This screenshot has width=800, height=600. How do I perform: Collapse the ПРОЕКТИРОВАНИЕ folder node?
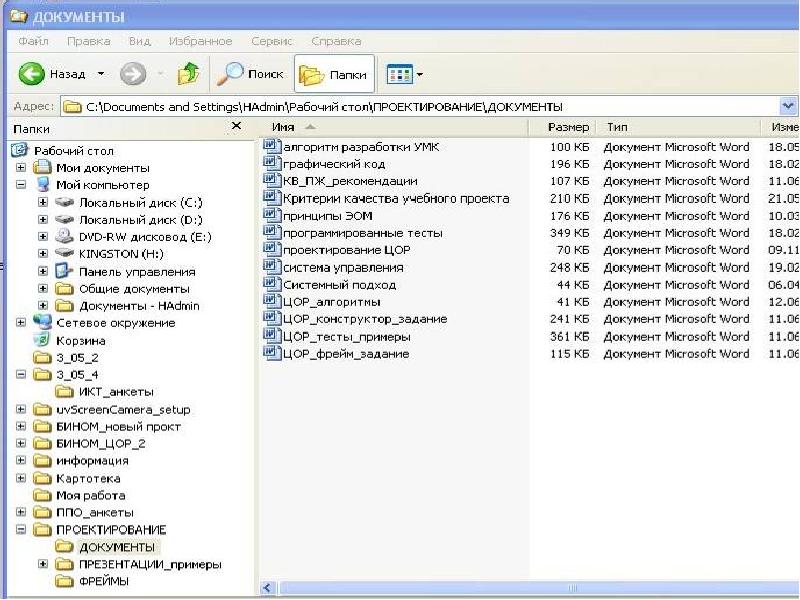21,530
